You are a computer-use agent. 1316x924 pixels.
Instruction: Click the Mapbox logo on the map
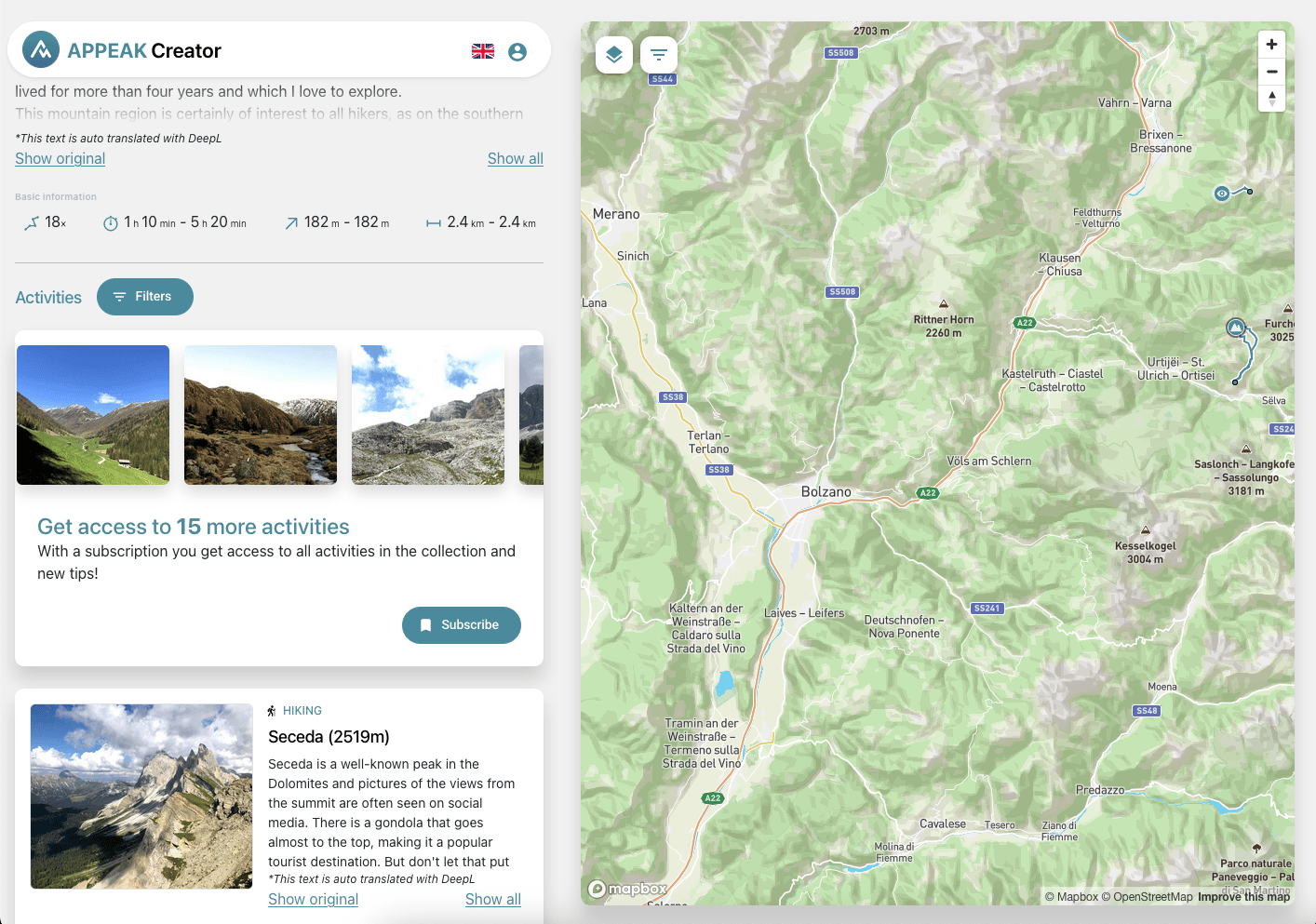[628, 889]
